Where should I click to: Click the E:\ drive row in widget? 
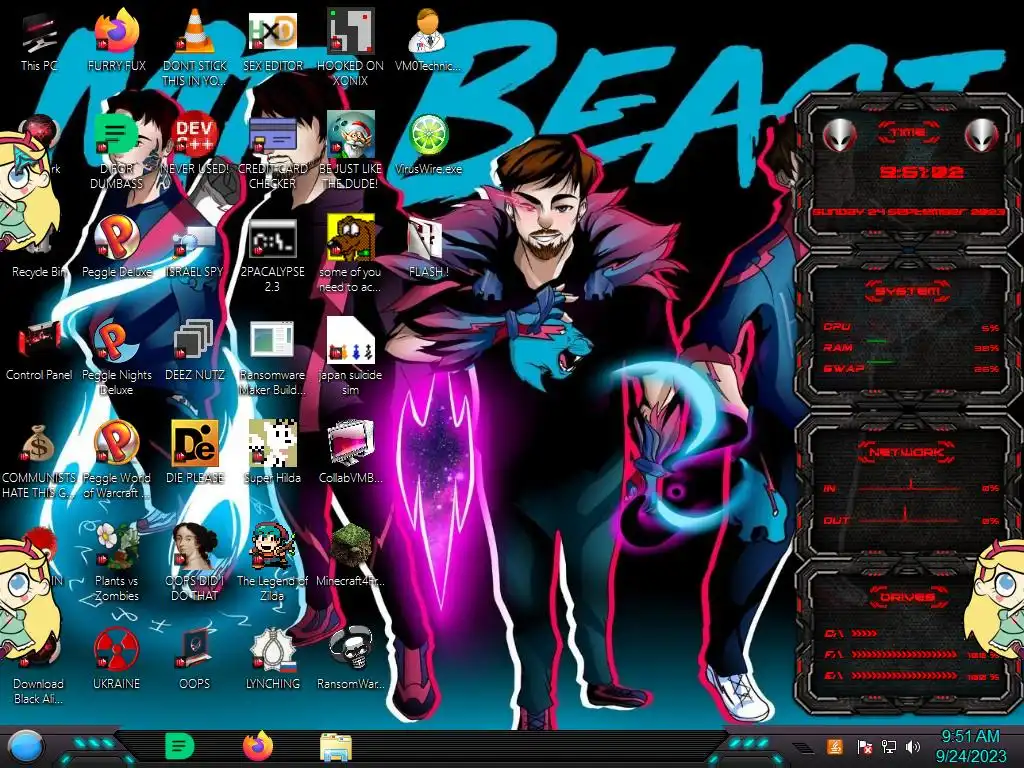click(912, 675)
